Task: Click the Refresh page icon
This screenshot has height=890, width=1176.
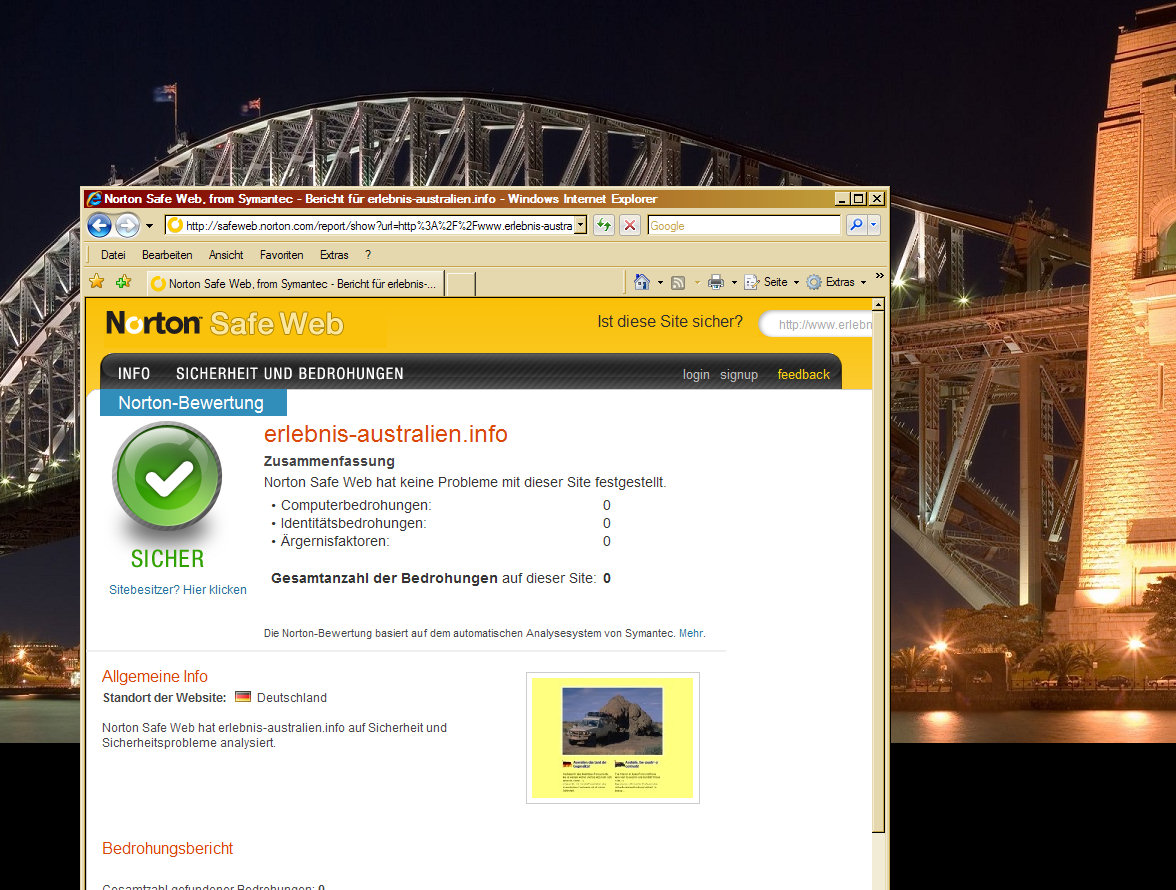Action: click(x=604, y=225)
